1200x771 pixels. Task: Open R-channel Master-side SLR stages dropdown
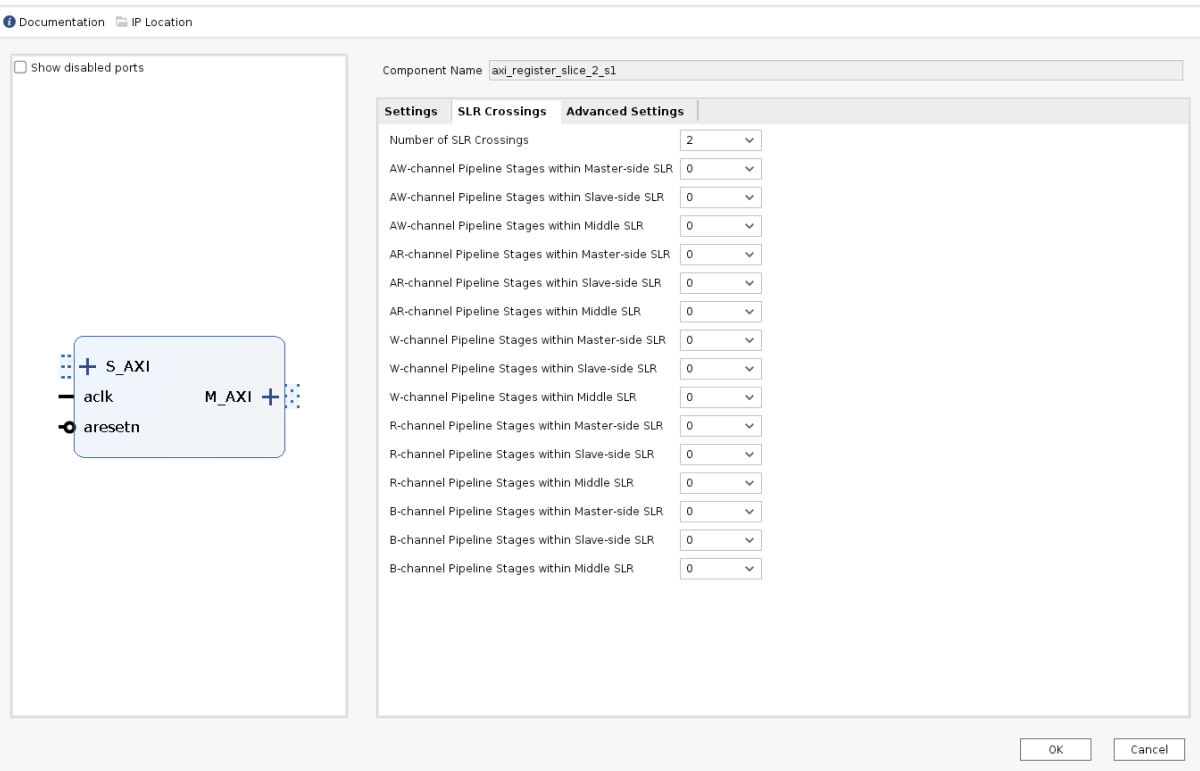pyautogui.click(x=720, y=426)
